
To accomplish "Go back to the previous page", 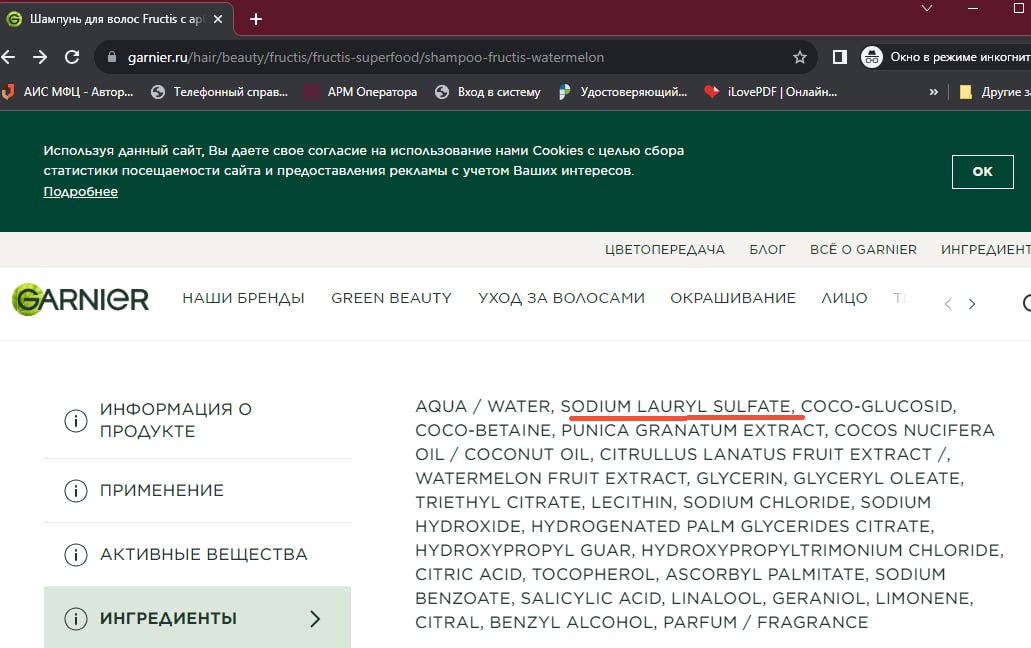I will pyautogui.click(x=9, y=57).
